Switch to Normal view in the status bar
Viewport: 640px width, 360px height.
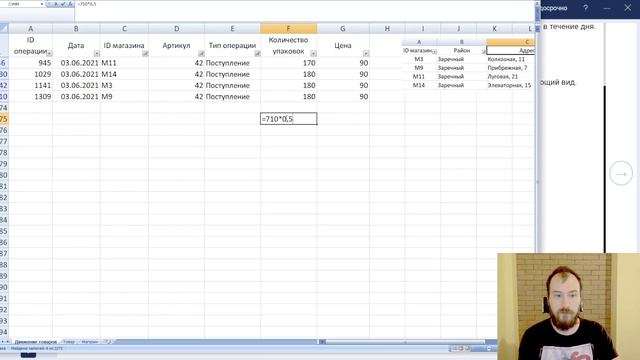pyautogui.click(x=454, y=348)
